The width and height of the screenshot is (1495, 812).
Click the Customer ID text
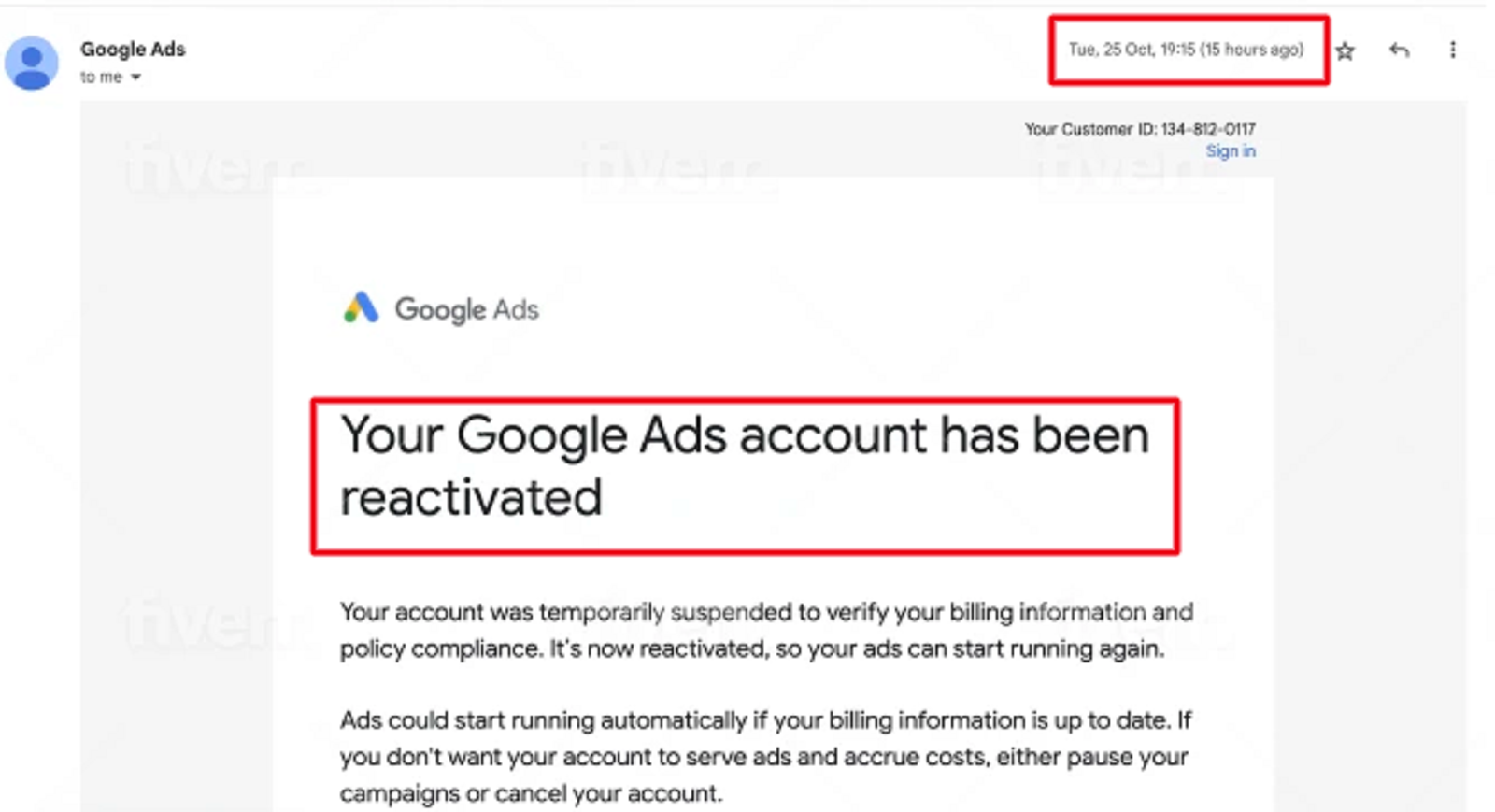(x=1141, y=129)
